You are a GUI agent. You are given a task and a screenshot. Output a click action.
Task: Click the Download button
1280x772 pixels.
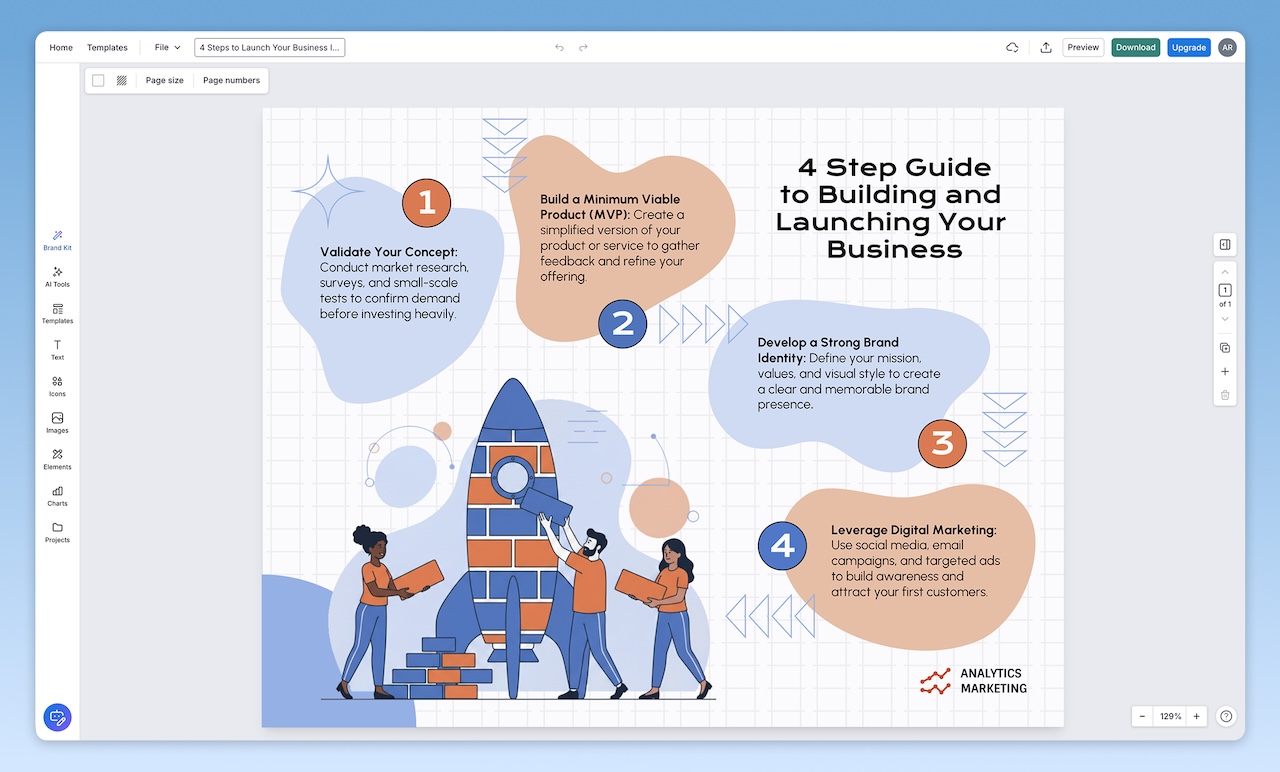coord(1135,47)
